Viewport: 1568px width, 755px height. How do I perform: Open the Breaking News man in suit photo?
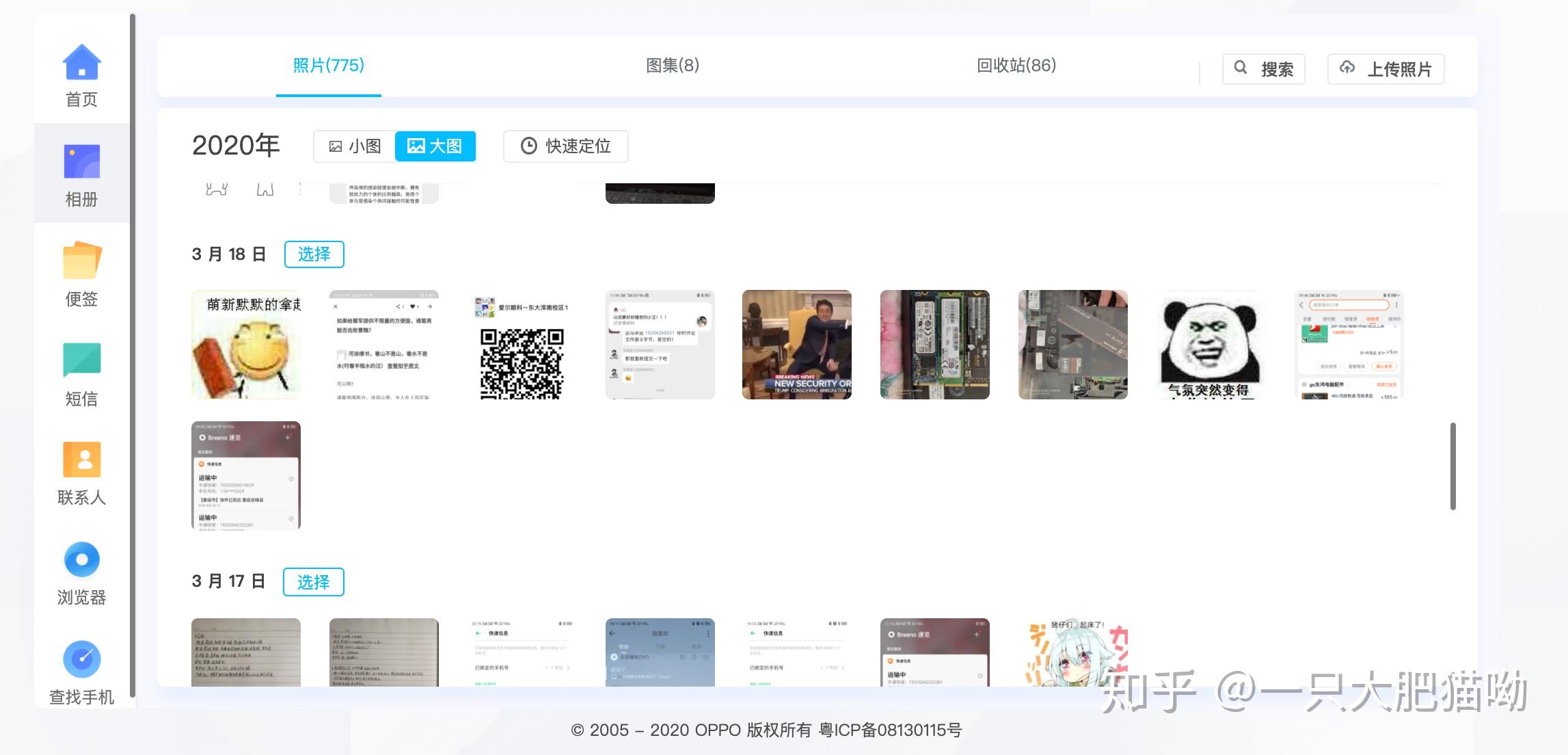coord(797,345)
